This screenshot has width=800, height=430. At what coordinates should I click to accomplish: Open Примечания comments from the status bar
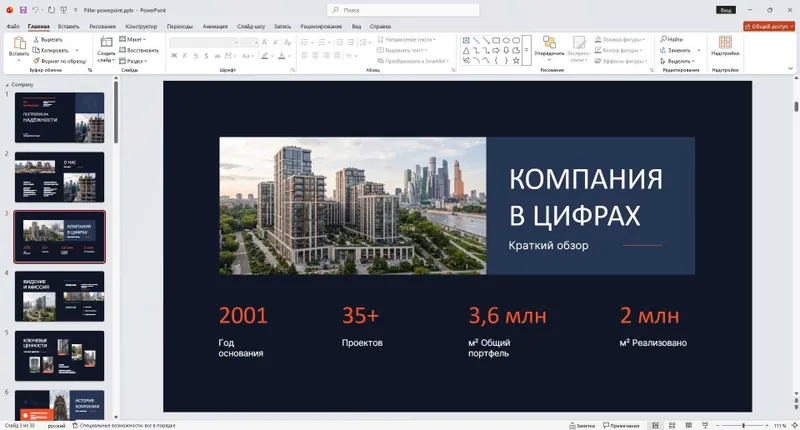point(621,425)
